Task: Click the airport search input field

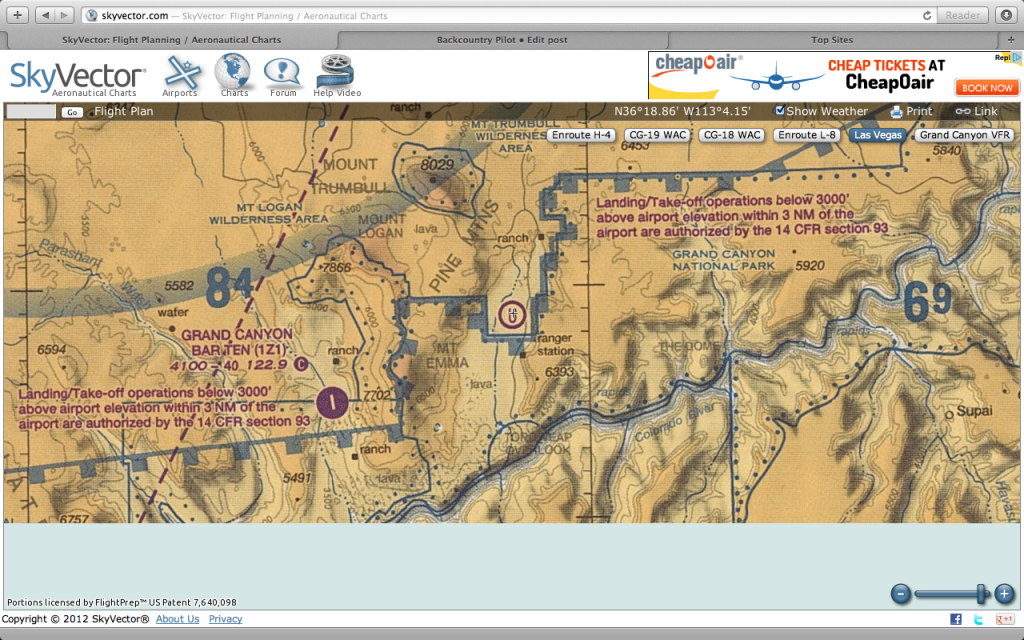Action: [31, 112]
